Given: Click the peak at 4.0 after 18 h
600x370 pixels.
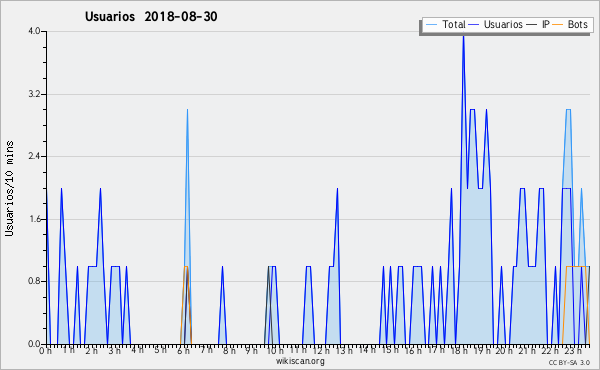Looking at the screenshot, I should click(463, 36).
